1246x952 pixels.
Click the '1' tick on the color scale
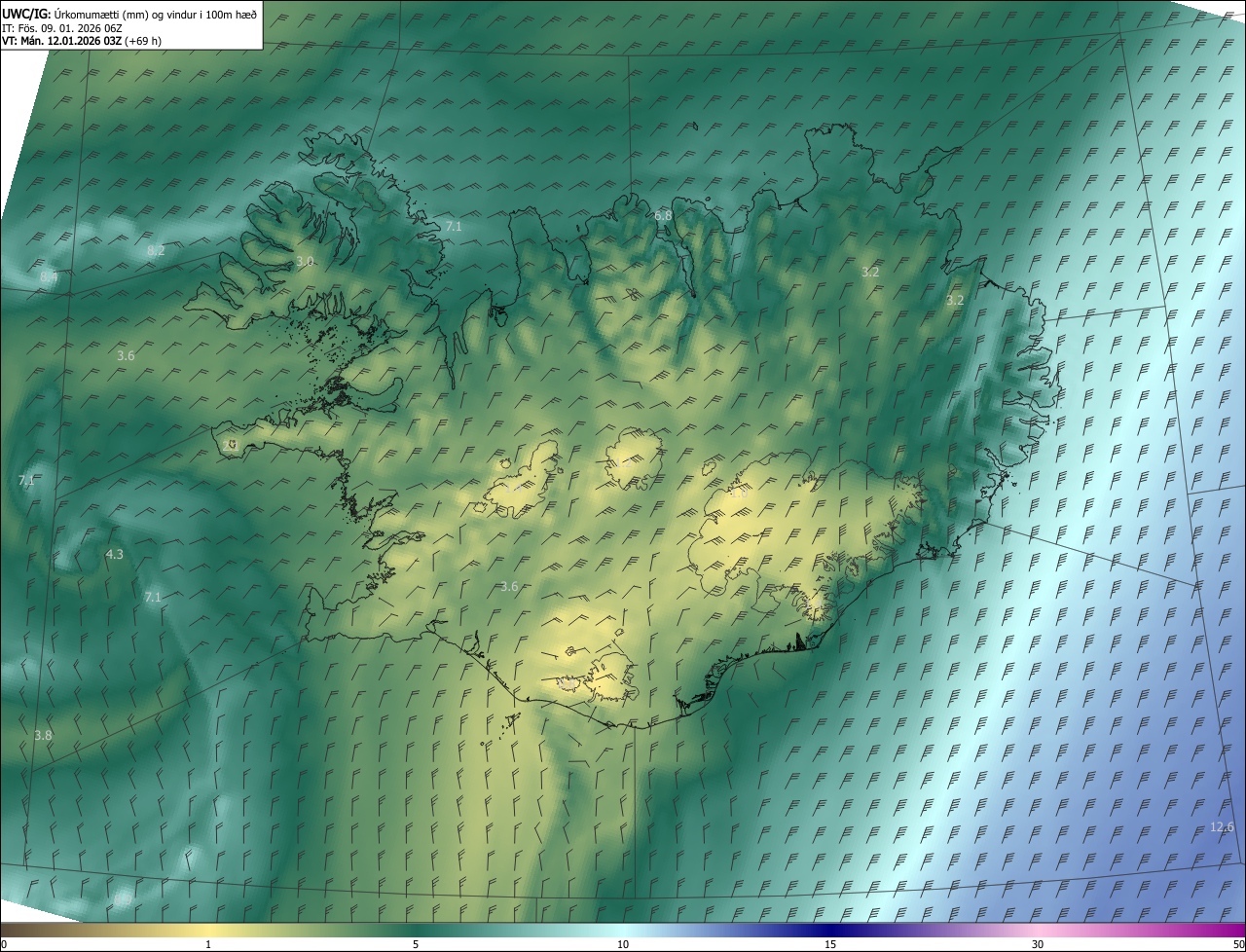click(x=208, y=944)
